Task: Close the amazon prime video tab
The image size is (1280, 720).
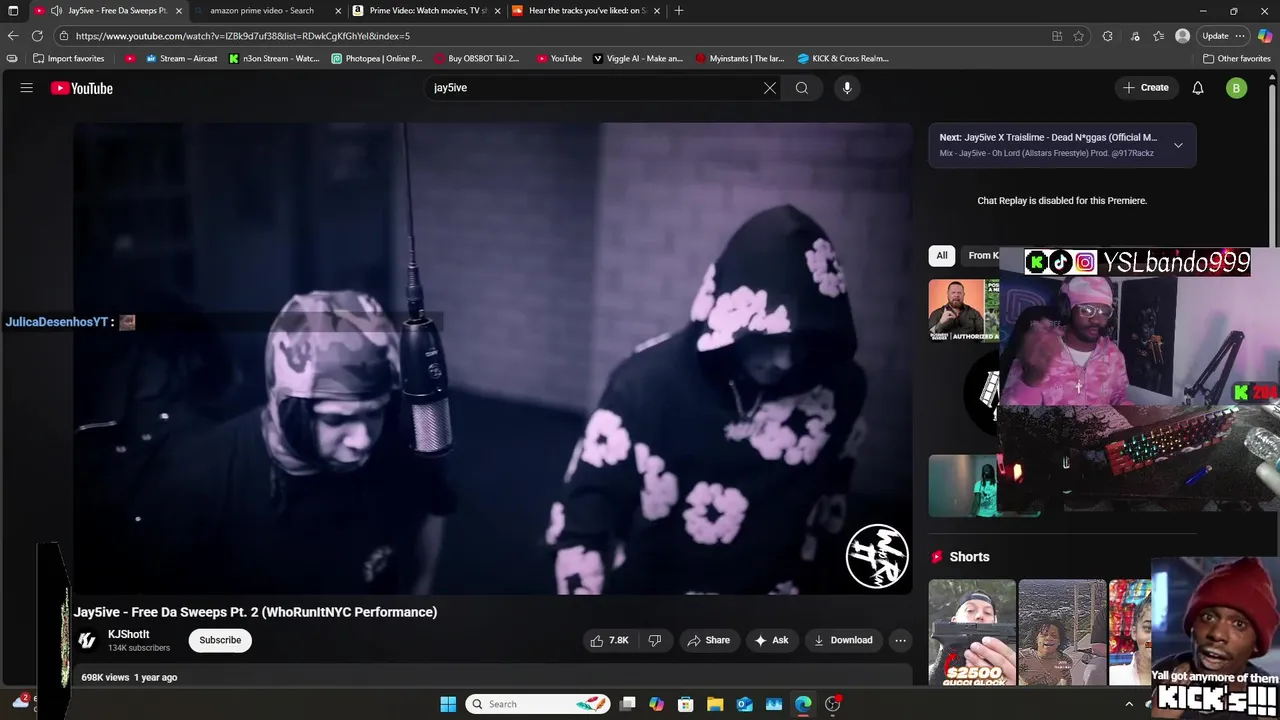Action: (338, 11)
